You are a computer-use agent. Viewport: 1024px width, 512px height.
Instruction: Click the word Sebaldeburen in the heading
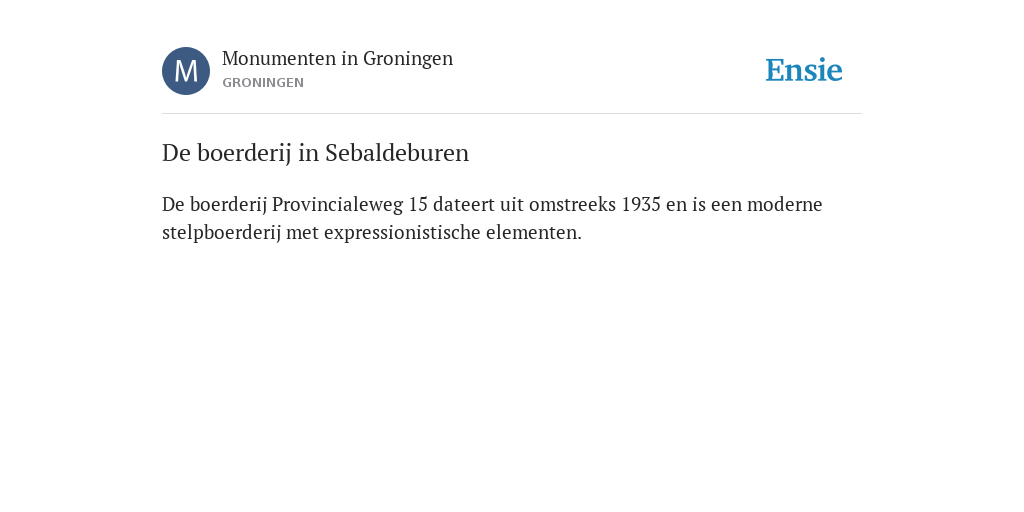(x=397, y=153)
